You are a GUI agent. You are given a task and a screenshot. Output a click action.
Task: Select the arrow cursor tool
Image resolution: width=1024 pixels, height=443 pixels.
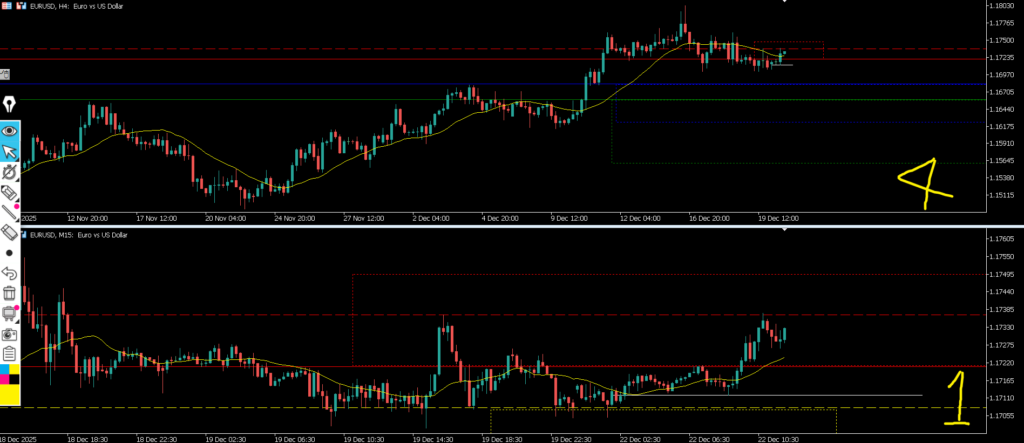(10, 151)
